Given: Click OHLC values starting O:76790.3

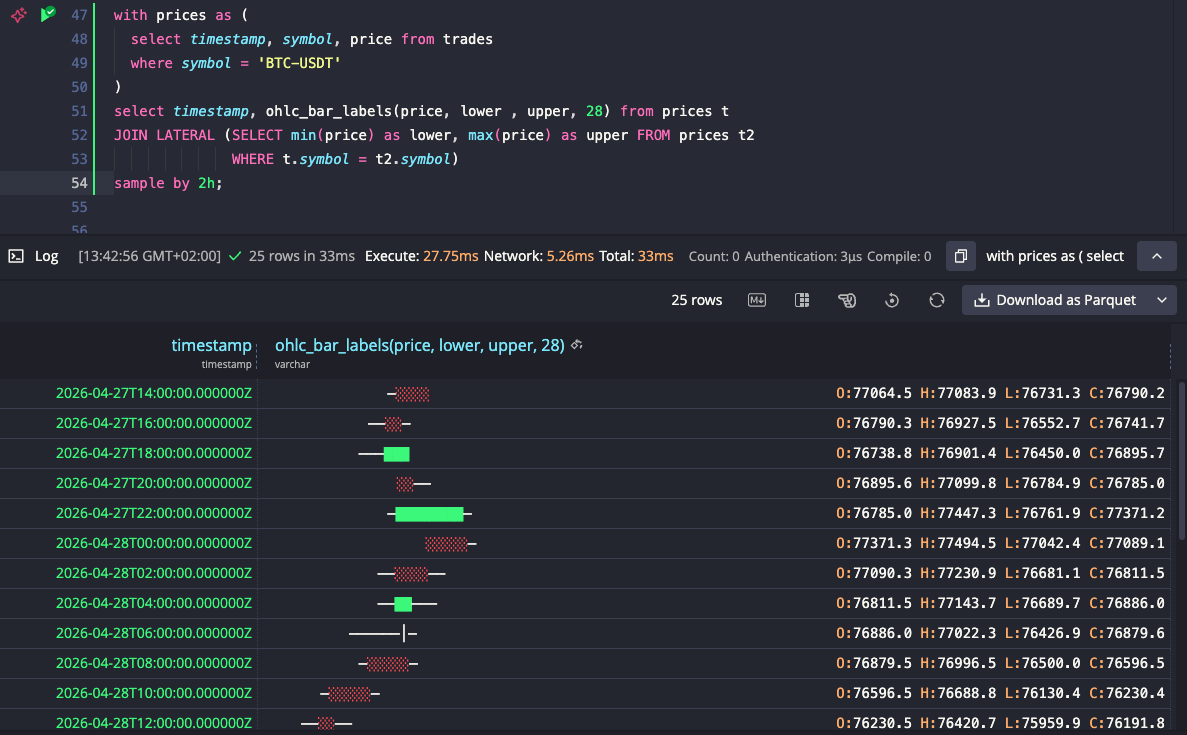Looking at the screenshot, I should coord(1000,423).
